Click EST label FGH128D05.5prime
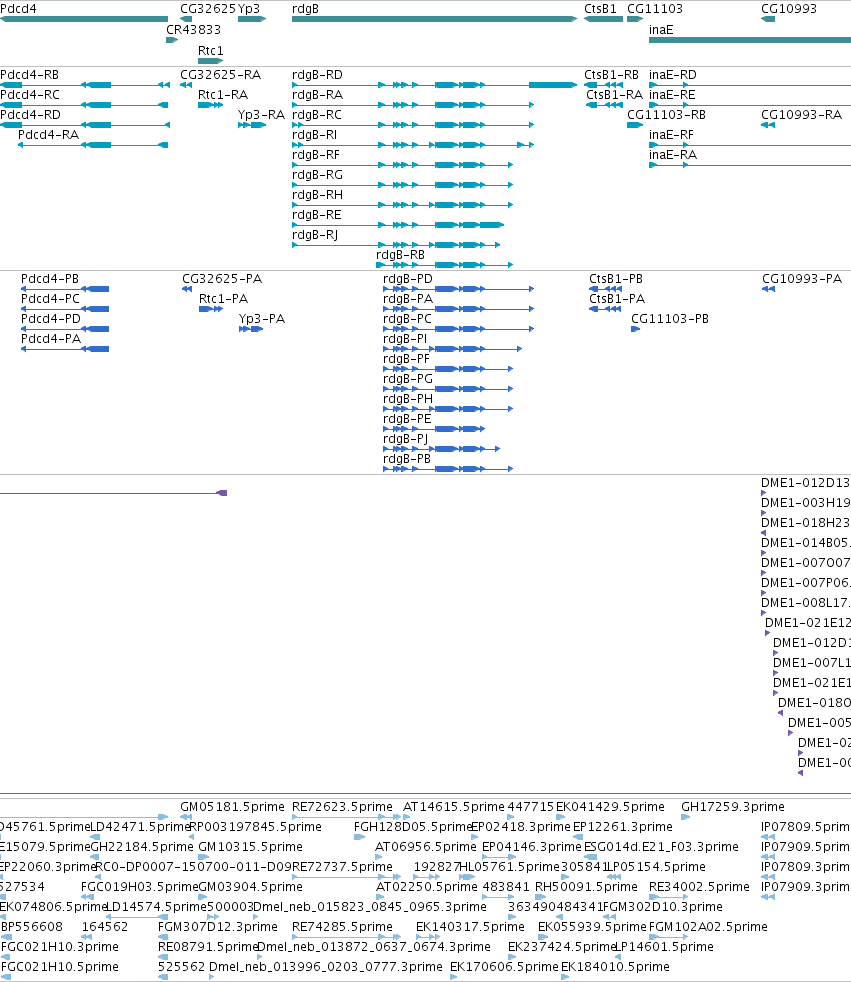The height and width of the screenshot is (982, 851). click(x=413, y=827)
